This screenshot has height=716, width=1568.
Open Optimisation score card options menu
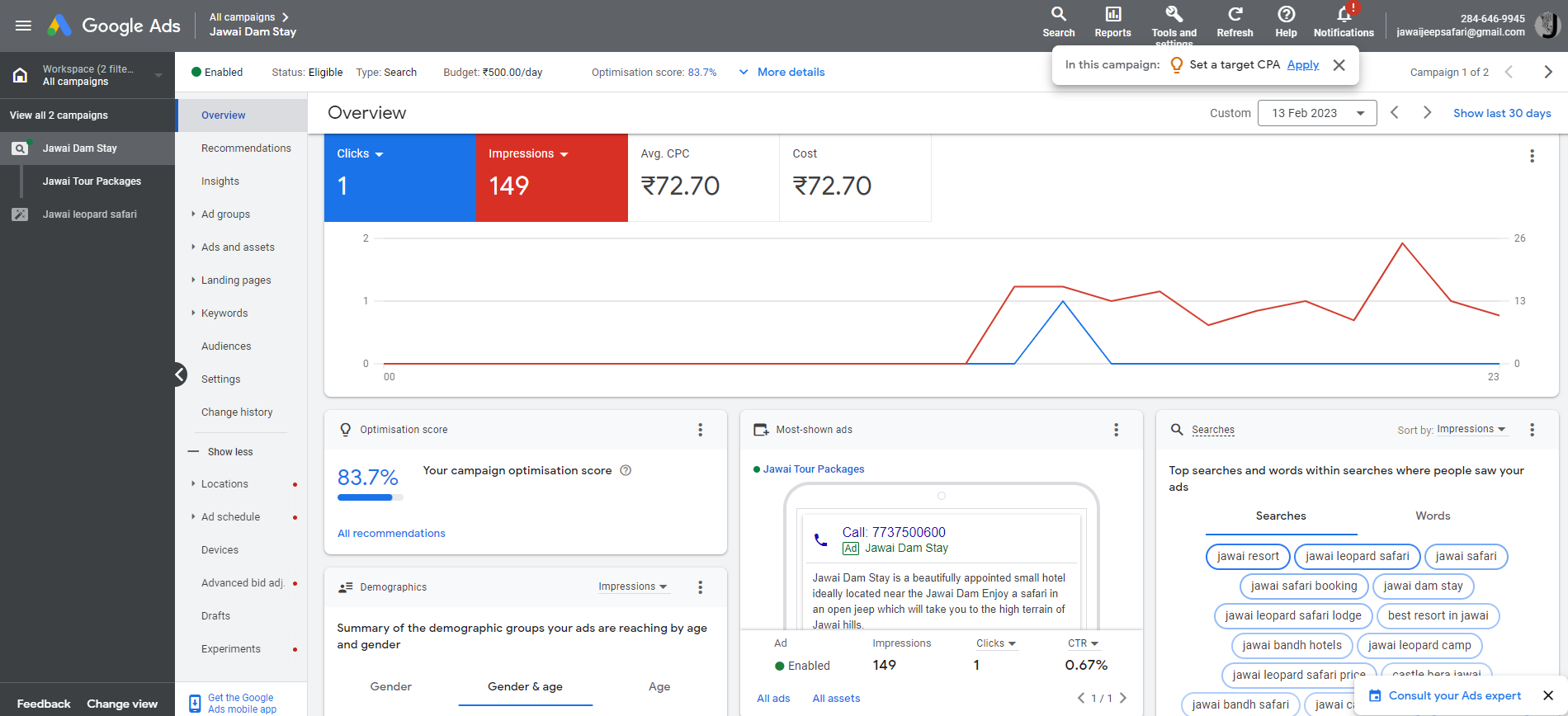[x=700, y=430]
